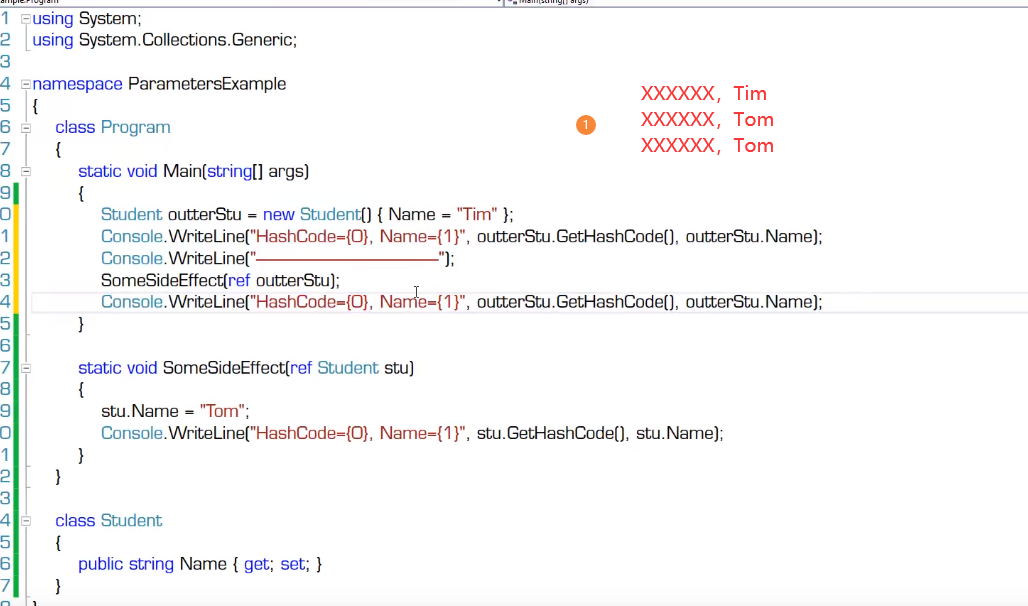Click 'args' parameter in Main signature
The image size is (1028, 606).
286,171
